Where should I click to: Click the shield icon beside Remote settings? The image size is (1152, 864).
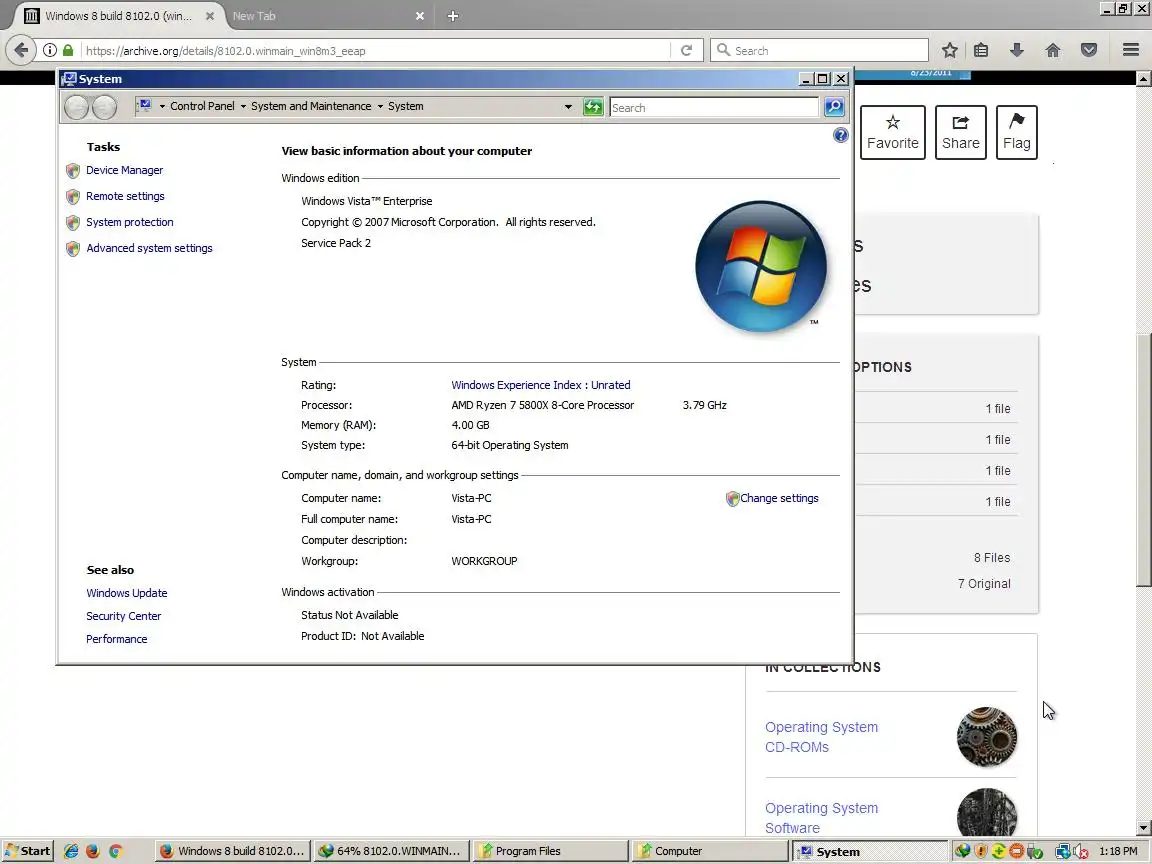(x=73, y=197)
